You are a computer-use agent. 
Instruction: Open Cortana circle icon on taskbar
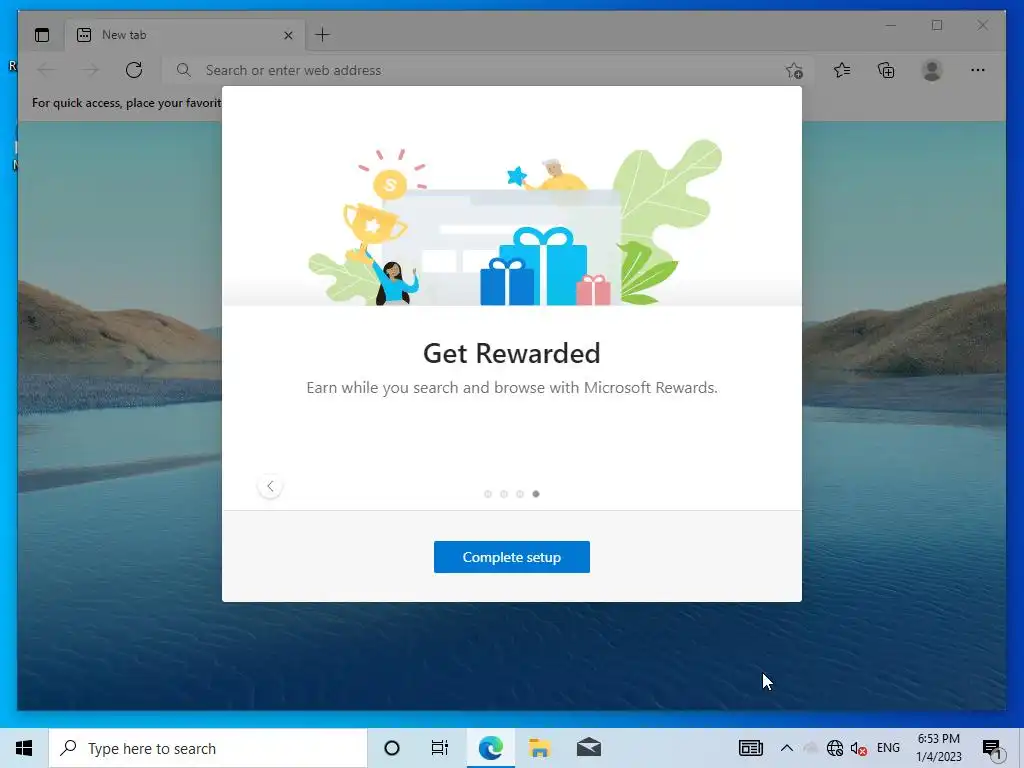392,748
